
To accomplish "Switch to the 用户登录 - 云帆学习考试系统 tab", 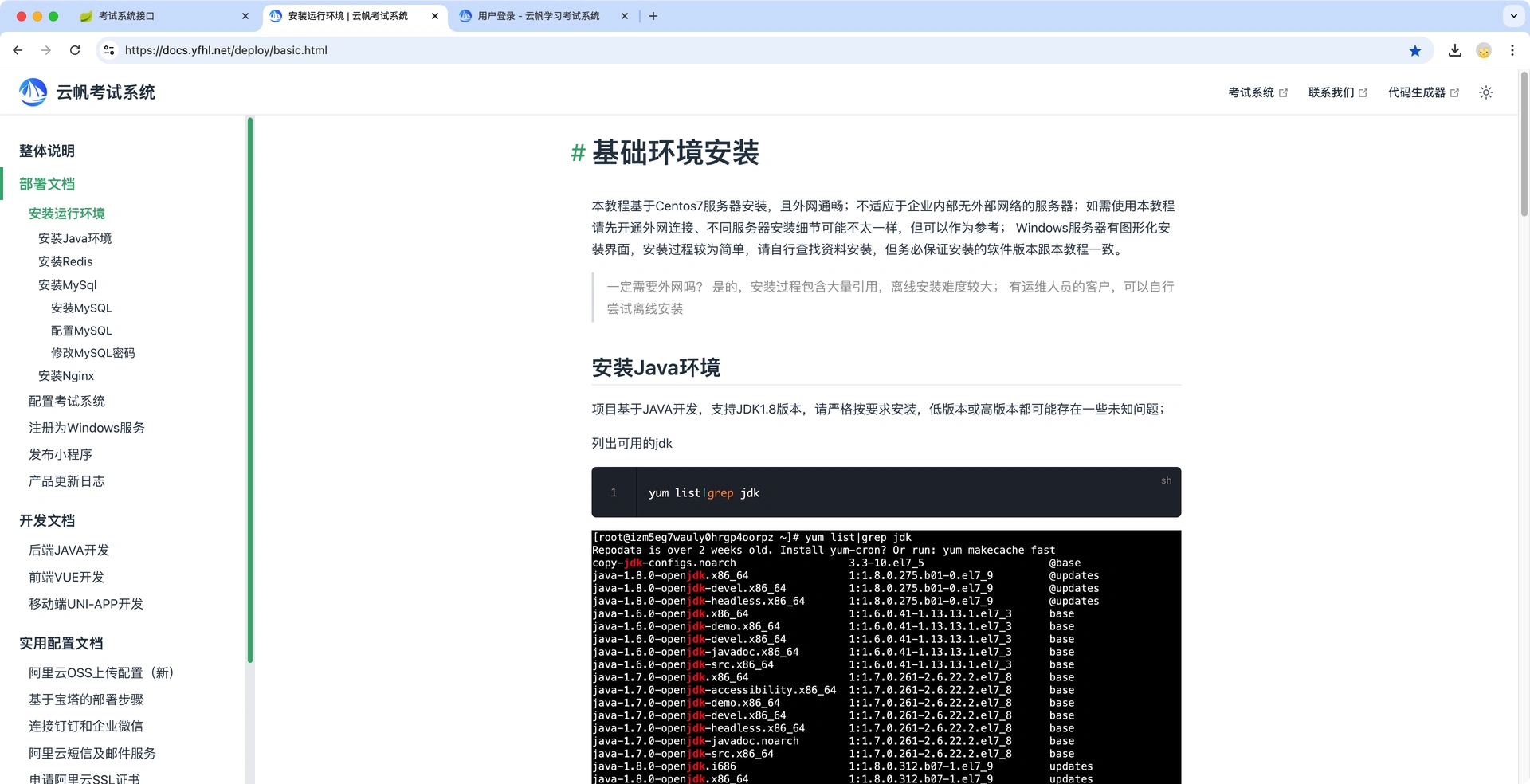I will (544, 16).
